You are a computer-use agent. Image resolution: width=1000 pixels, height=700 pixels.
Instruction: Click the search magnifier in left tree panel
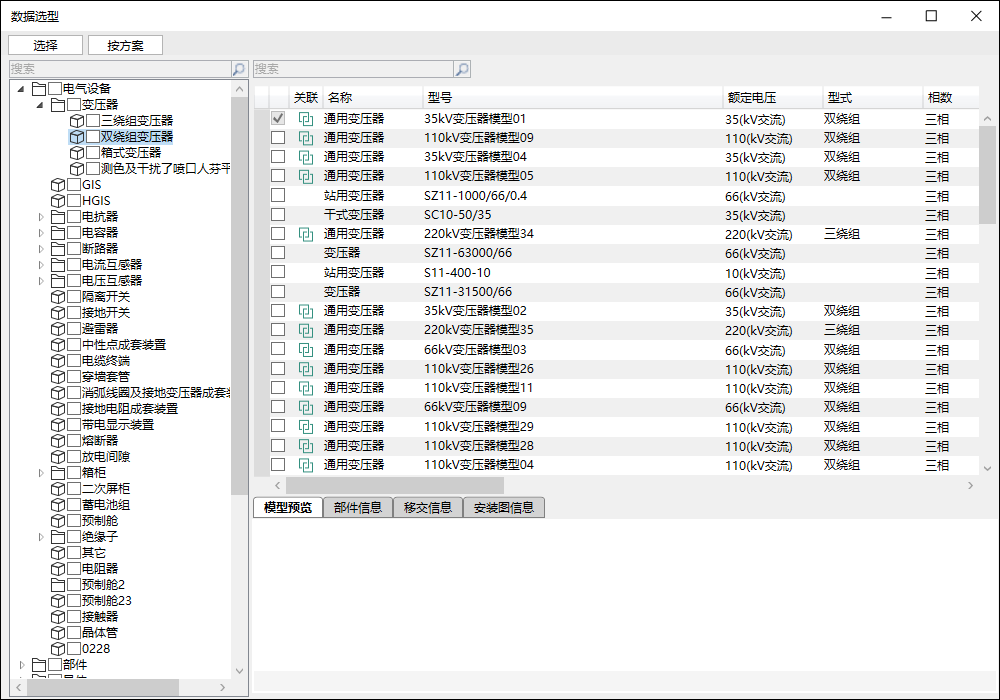(238, 69)
